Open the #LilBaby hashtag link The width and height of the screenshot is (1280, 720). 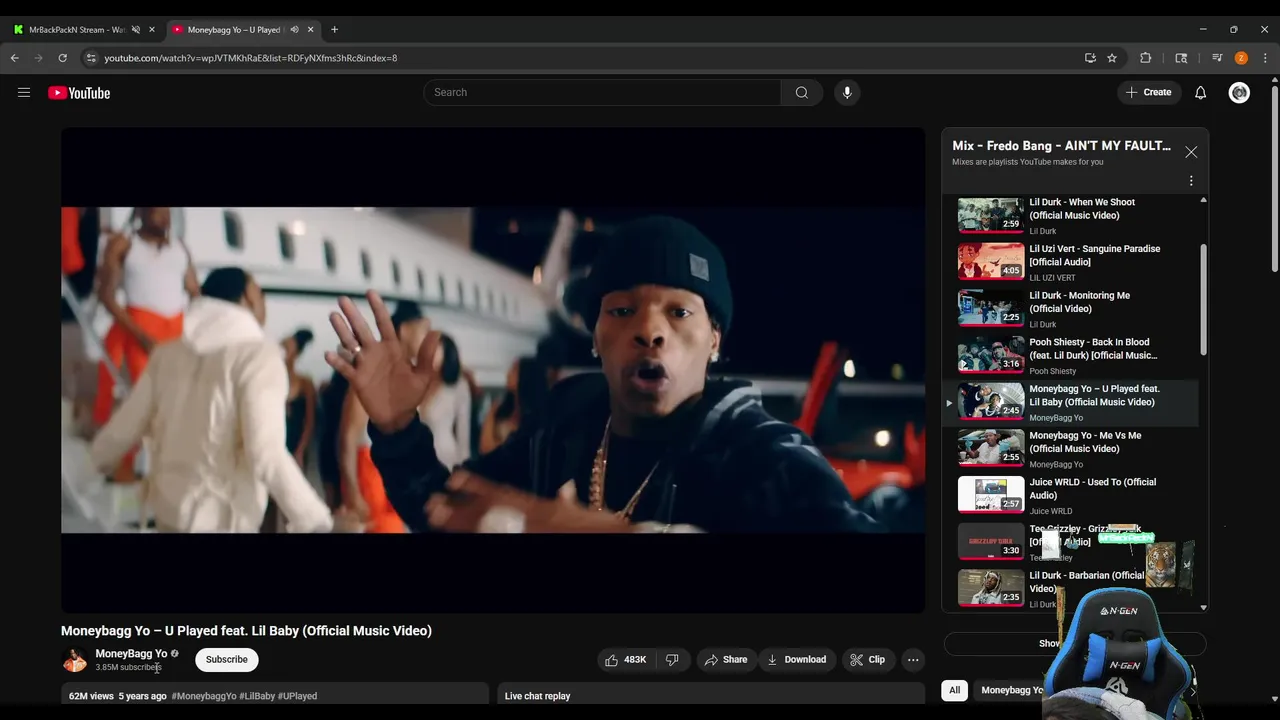tap(257, 696)
